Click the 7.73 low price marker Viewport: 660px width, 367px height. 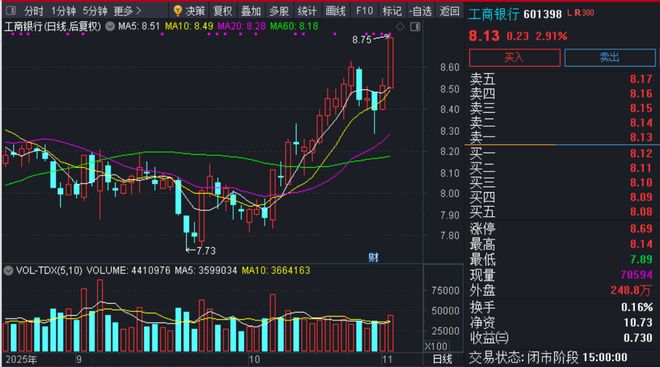(x=206, y=251)
